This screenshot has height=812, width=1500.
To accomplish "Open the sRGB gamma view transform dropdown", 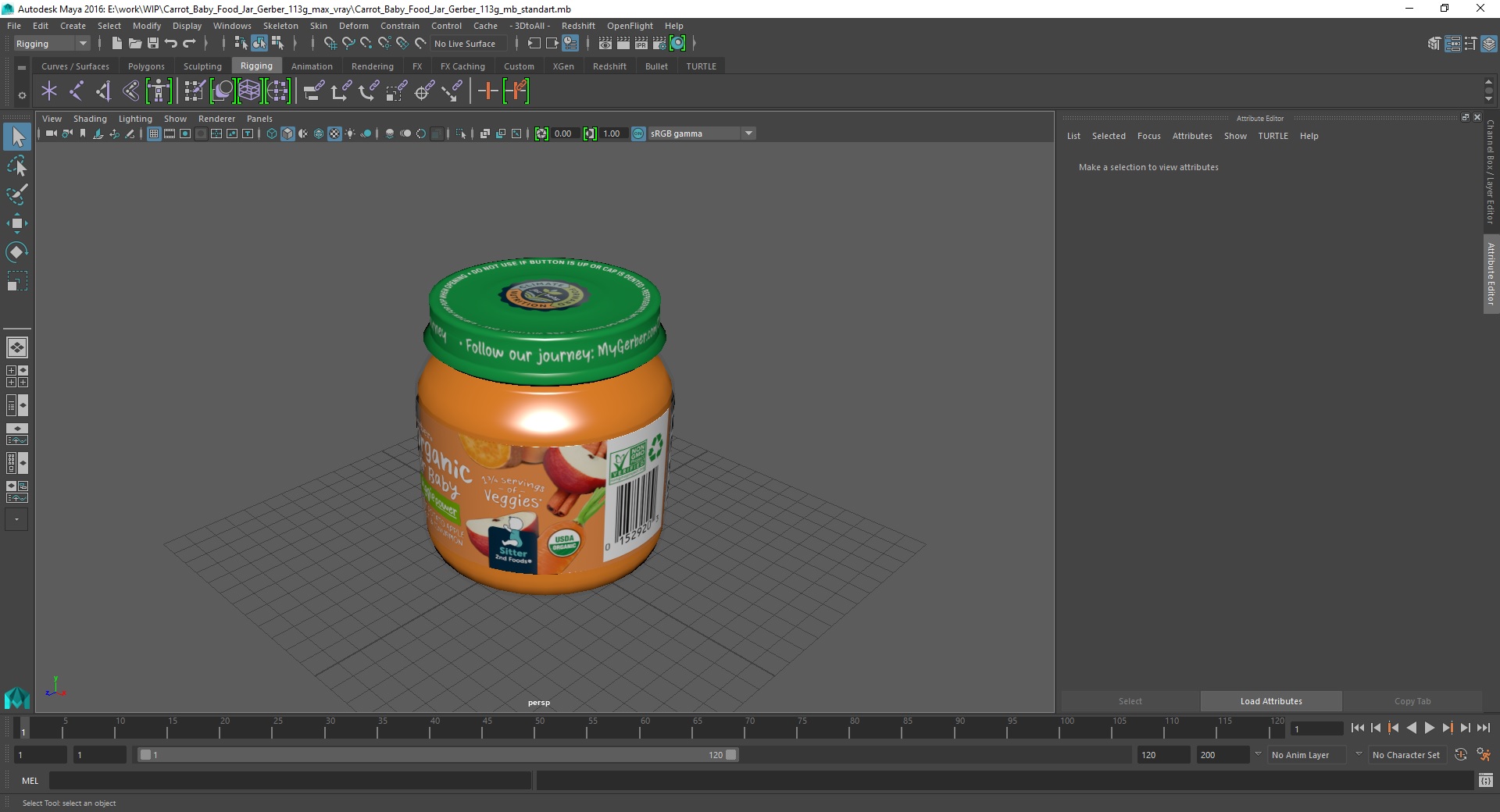I will click(x=702, y=134).
